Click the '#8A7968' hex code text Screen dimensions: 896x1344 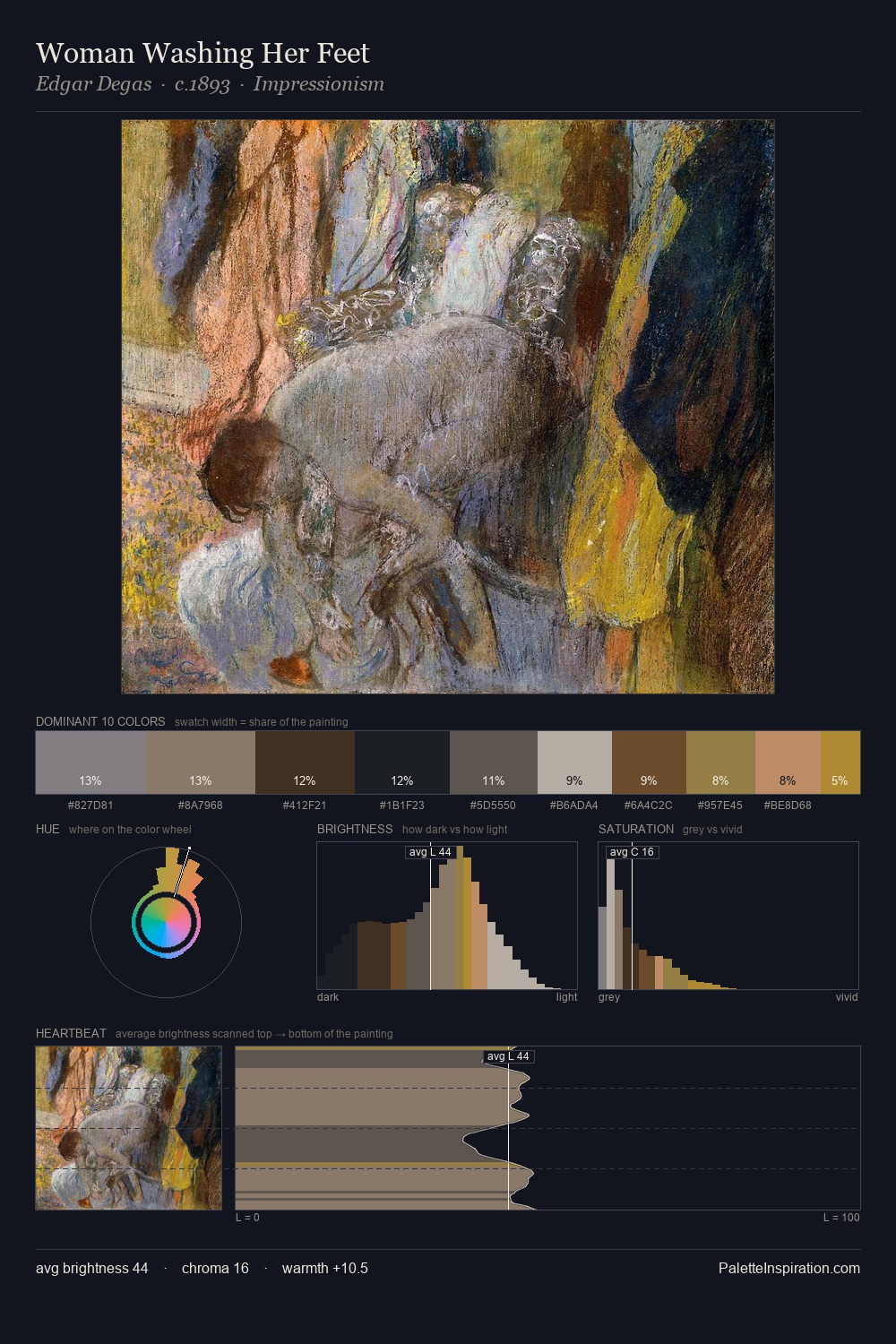coord(201,805)
